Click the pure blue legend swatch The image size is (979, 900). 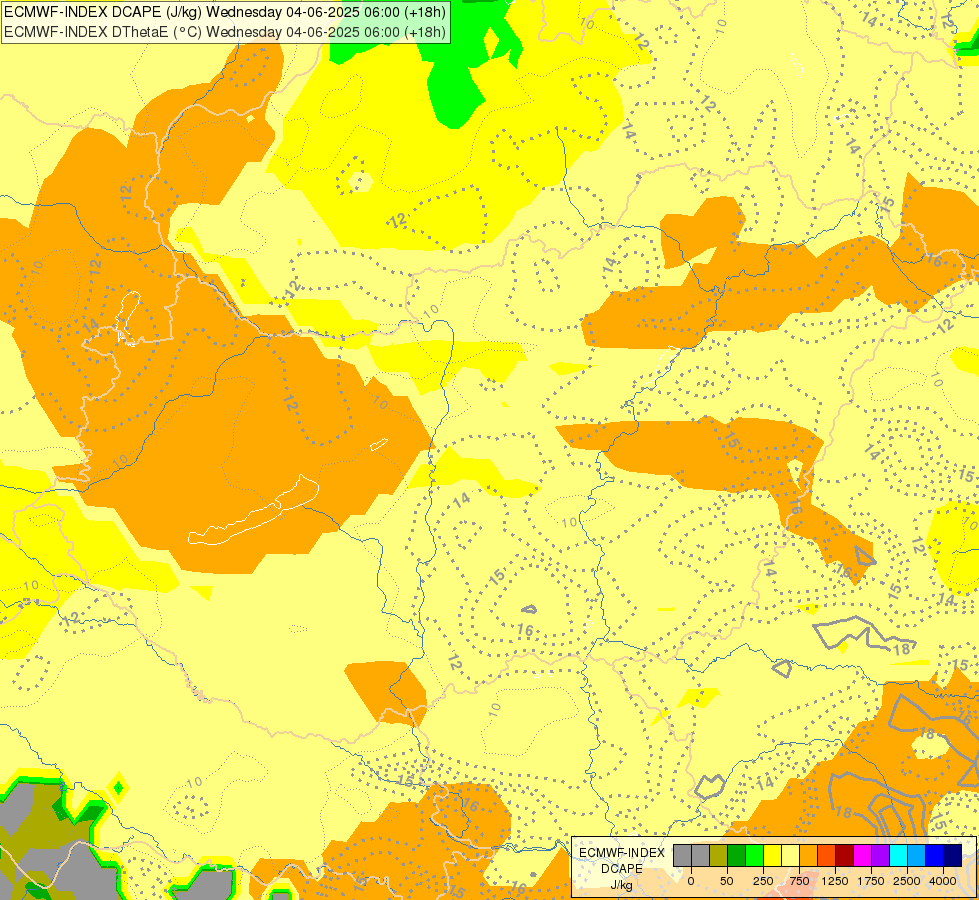pos(935,855)
